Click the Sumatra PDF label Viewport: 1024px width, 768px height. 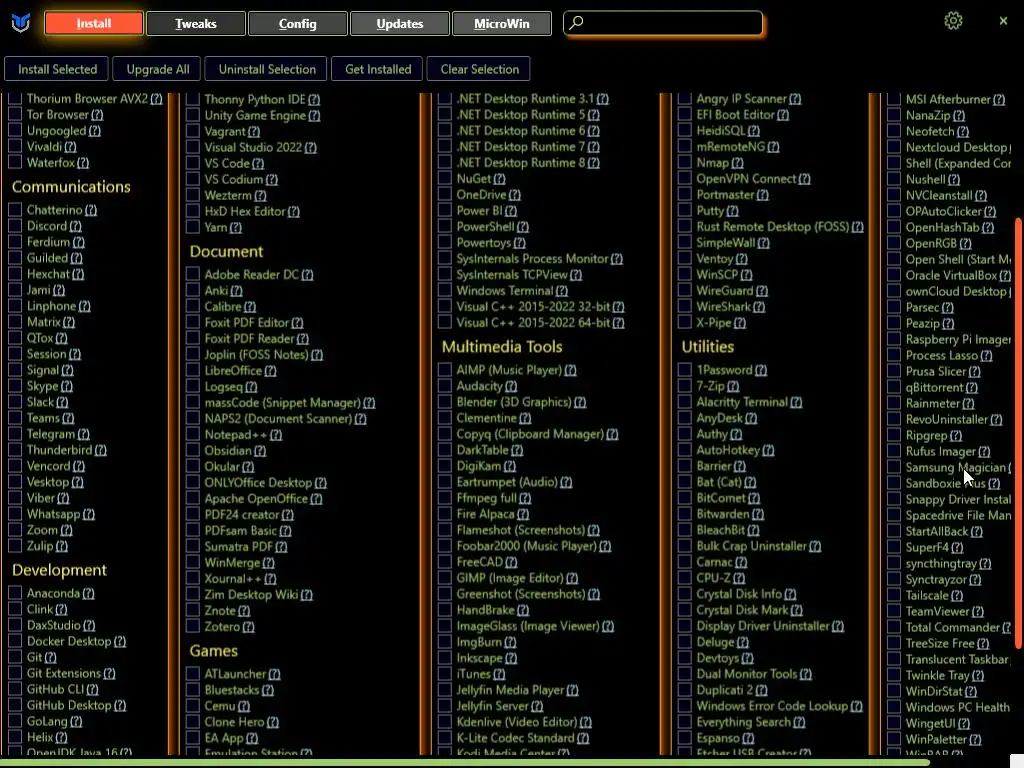tap(238, 547)
